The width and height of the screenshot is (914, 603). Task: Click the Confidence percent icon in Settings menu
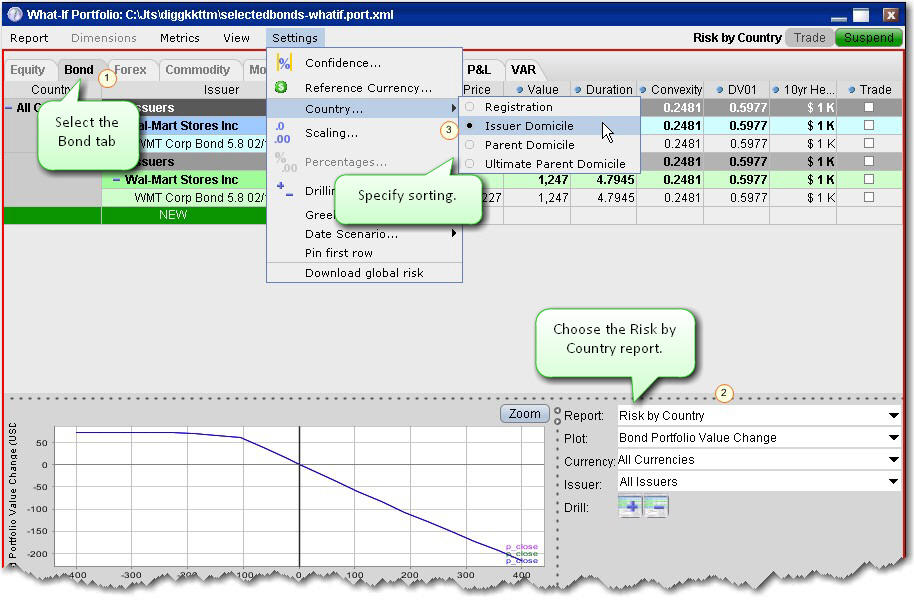[282, 63]
